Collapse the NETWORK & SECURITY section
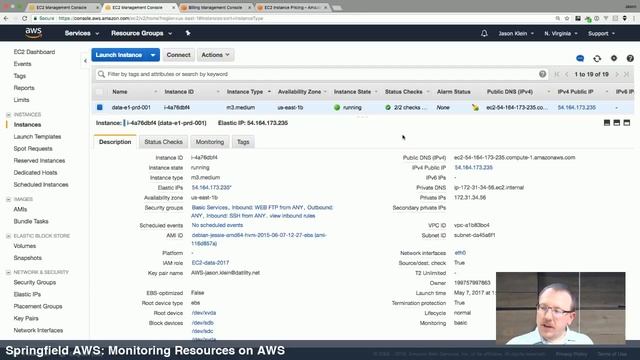 tap(9, 272)
